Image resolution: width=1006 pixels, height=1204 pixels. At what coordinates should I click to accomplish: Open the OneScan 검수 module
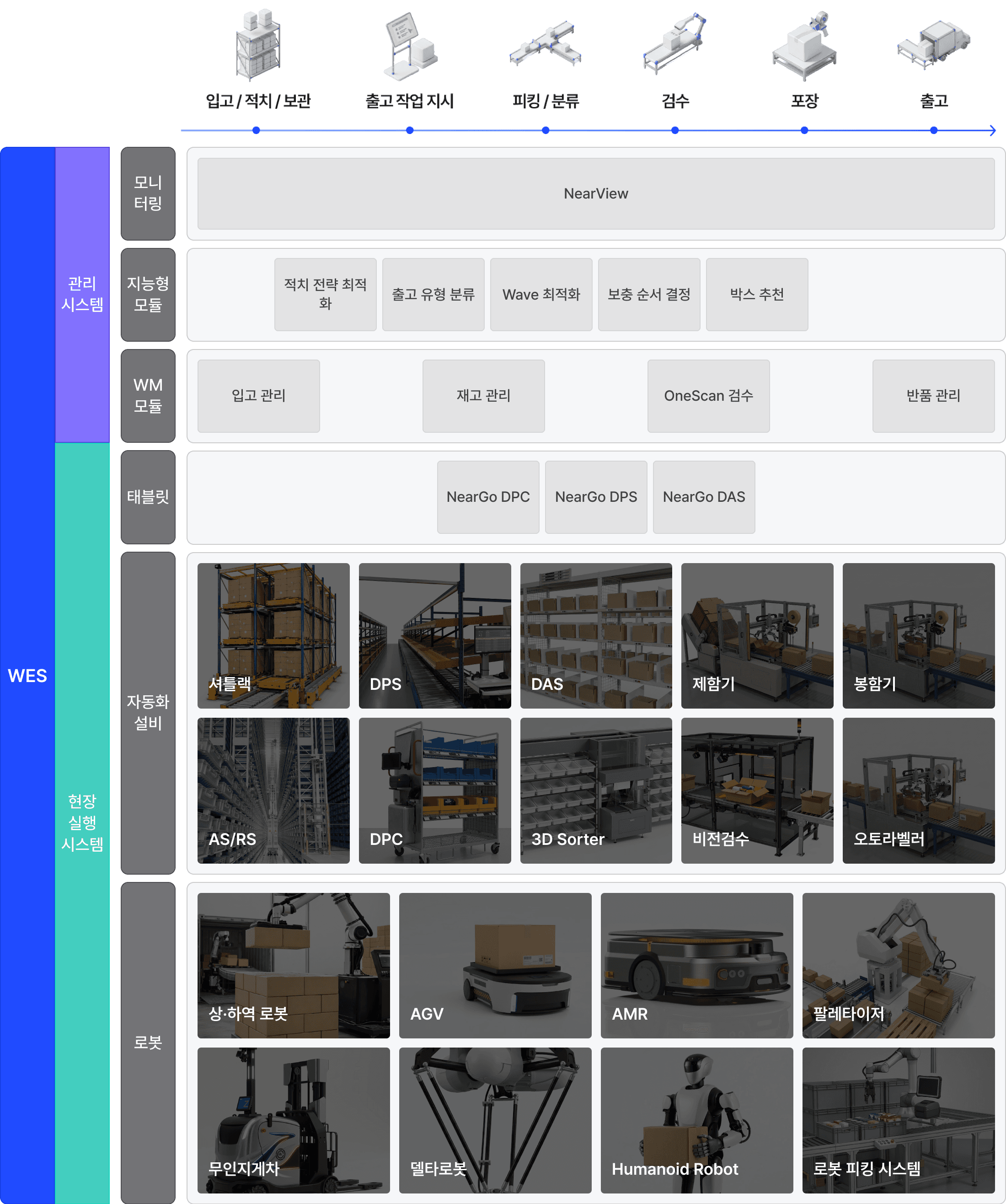point(708,396)
